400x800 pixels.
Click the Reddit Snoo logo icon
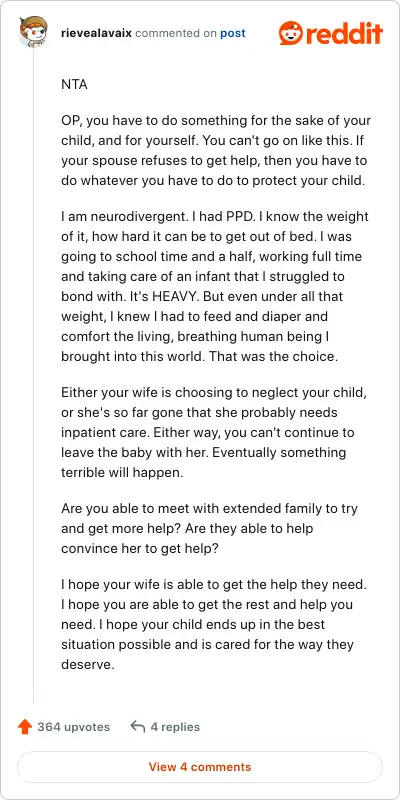click(291, 33)
